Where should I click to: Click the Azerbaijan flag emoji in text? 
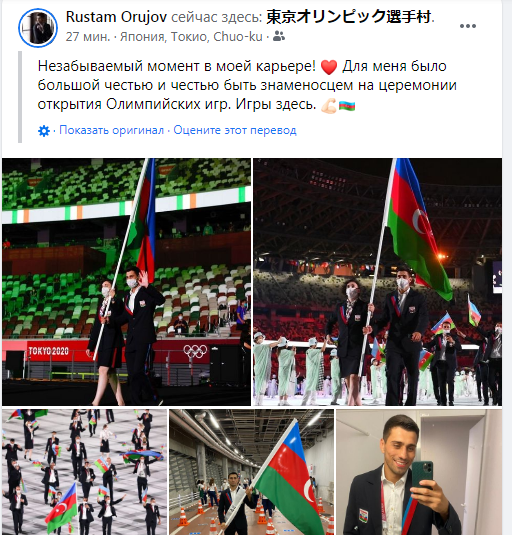click(x=347, y=105)
